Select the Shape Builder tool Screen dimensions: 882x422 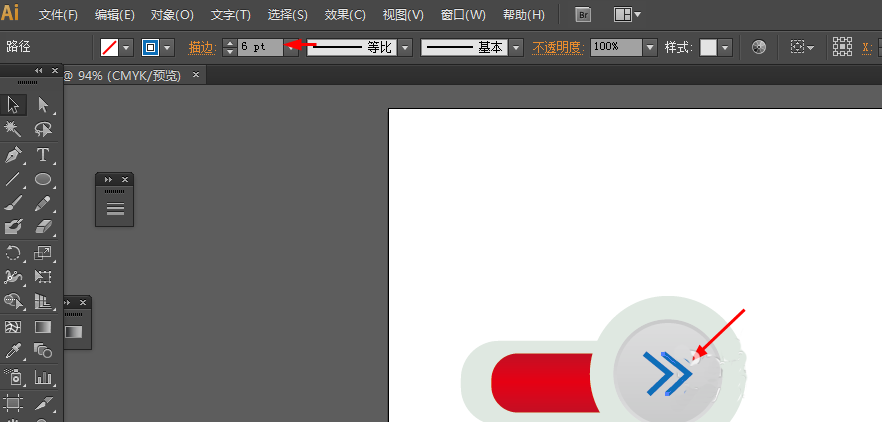tap(13, 301)
